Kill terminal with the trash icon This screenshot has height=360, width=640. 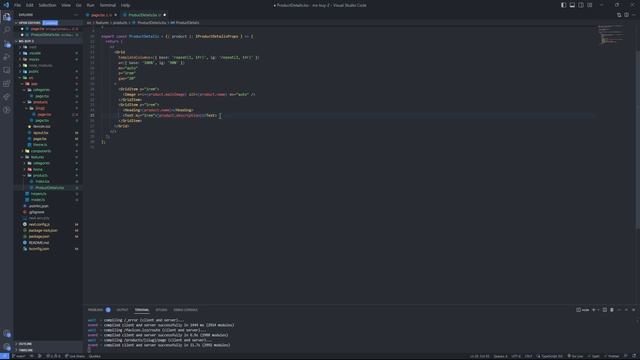coord(612,310)
